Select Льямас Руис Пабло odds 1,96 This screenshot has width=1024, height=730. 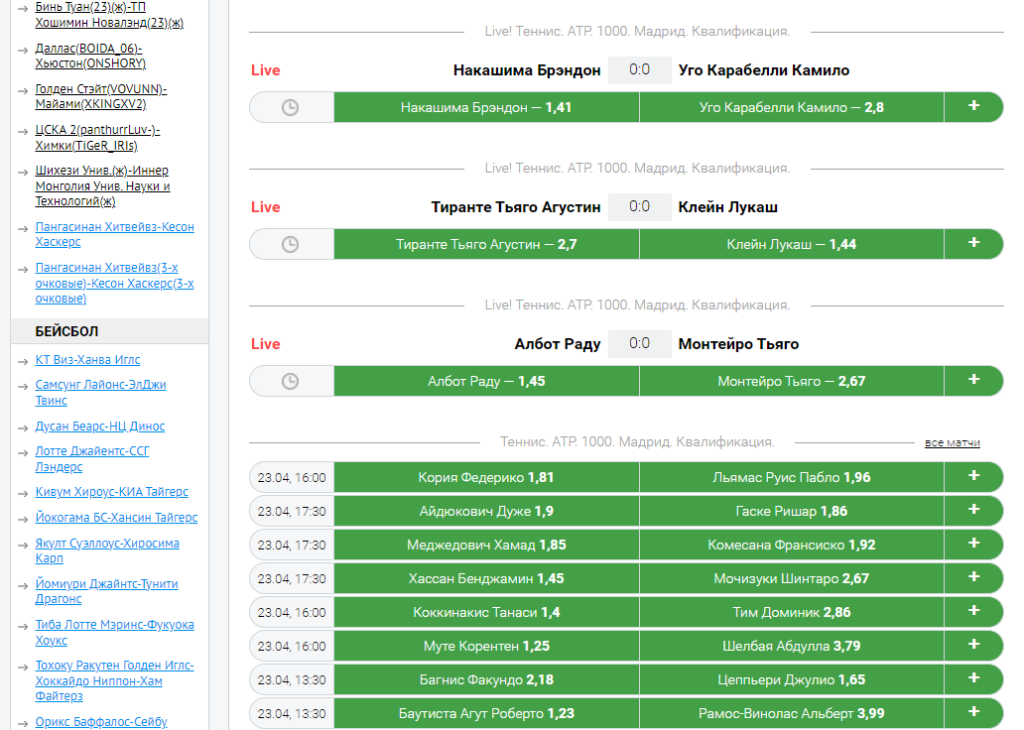pyautogui.click(x=792, y=477)
